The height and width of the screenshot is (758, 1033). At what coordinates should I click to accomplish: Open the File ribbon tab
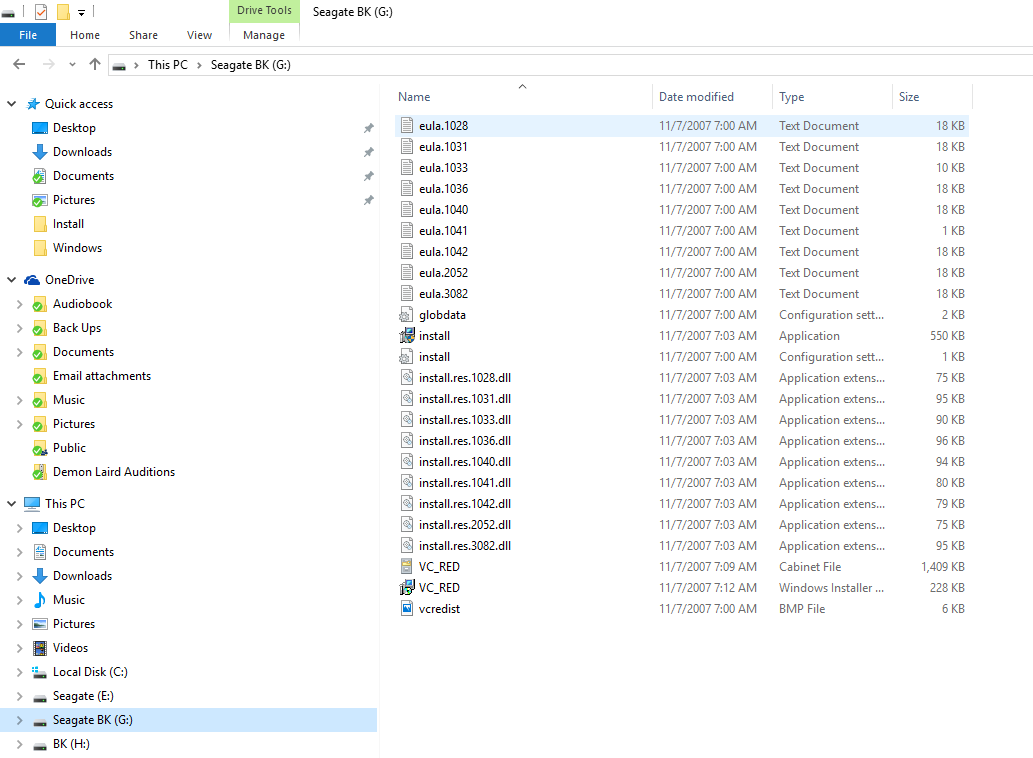click(x=28, y=35)
